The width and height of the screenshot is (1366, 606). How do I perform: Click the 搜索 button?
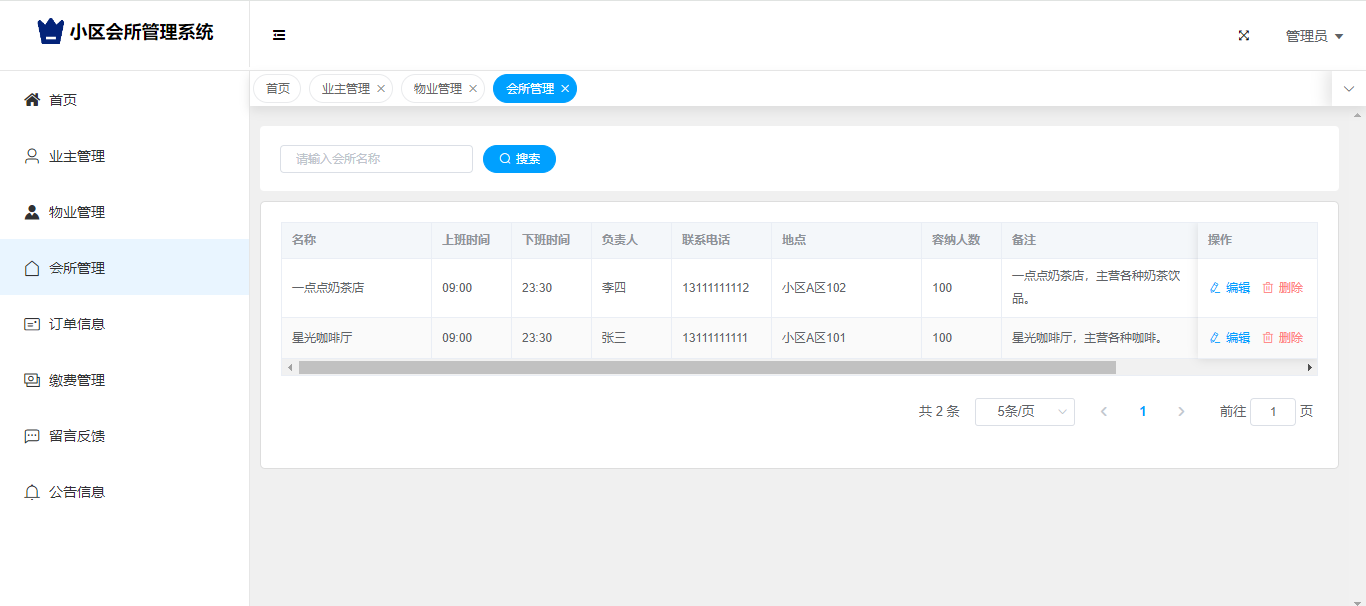519,159
